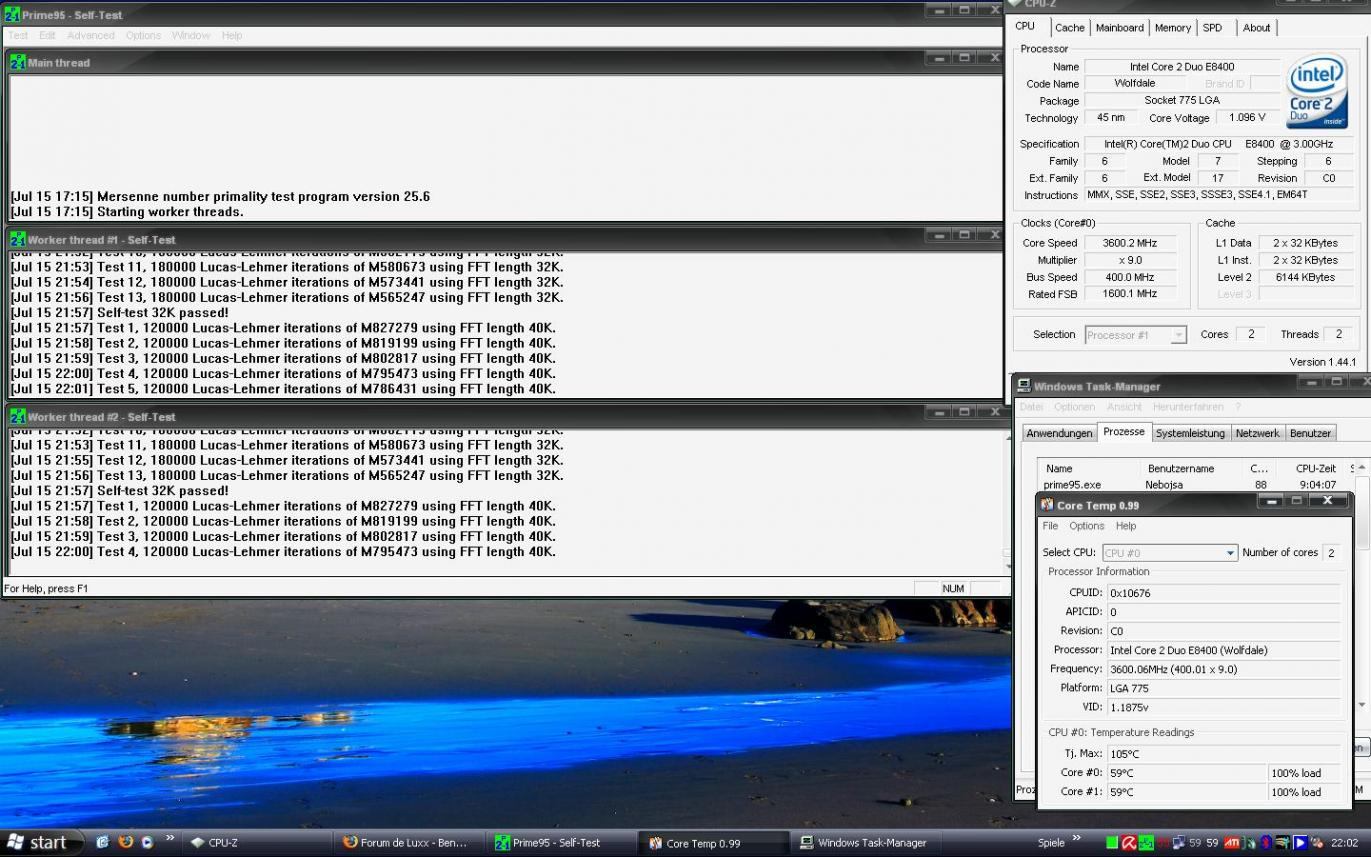Switch to Core Temp 0.99 taskbar button
The image size is (1371, 857).
tap(714, 842)
